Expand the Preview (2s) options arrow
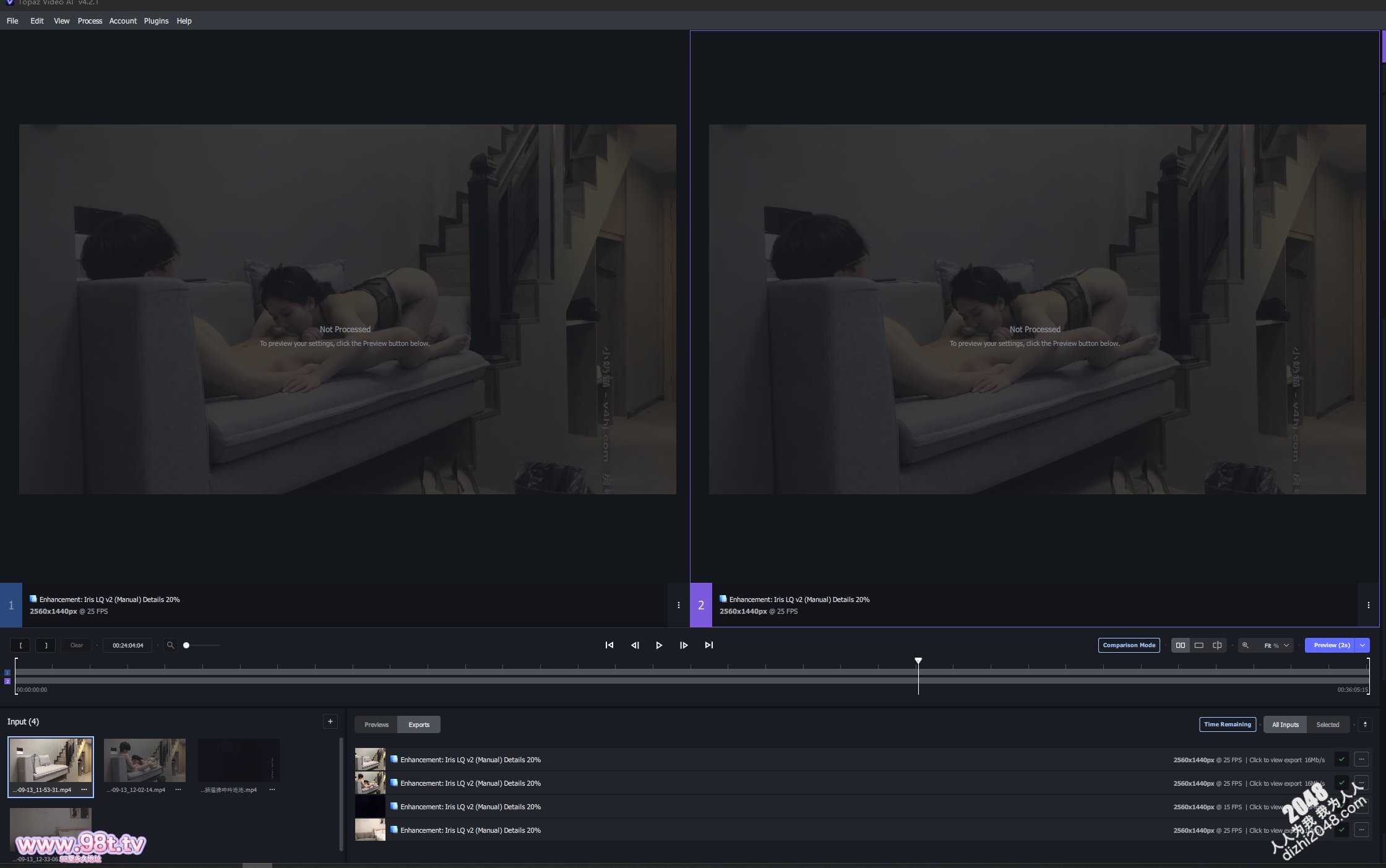The width and height of the screenshot is (1386, 868). pyautogui.click(x=1362, y=645)
